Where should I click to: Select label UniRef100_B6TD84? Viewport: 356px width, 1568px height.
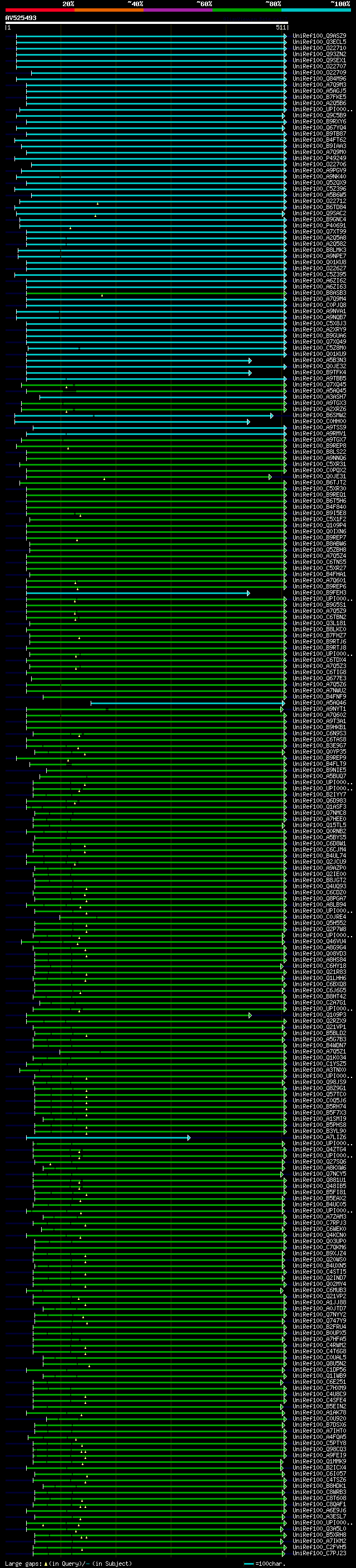pos(319,207)
